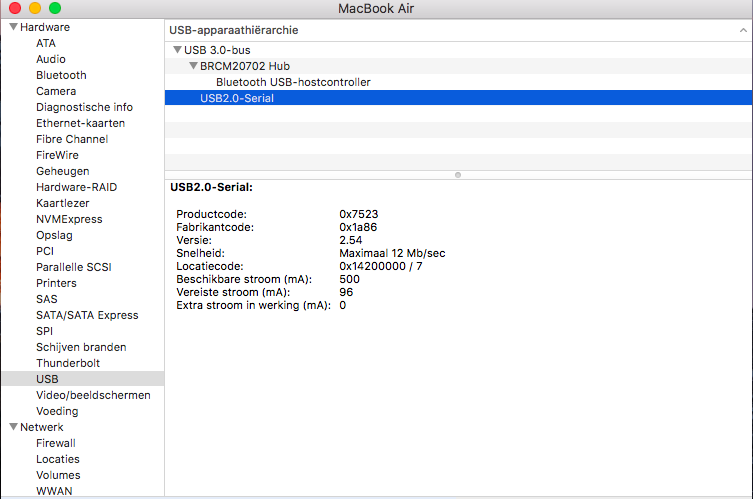The image size is (753, 499).
Task: Select the USB 3.0-bus row
Action: [x=458, y=50]
